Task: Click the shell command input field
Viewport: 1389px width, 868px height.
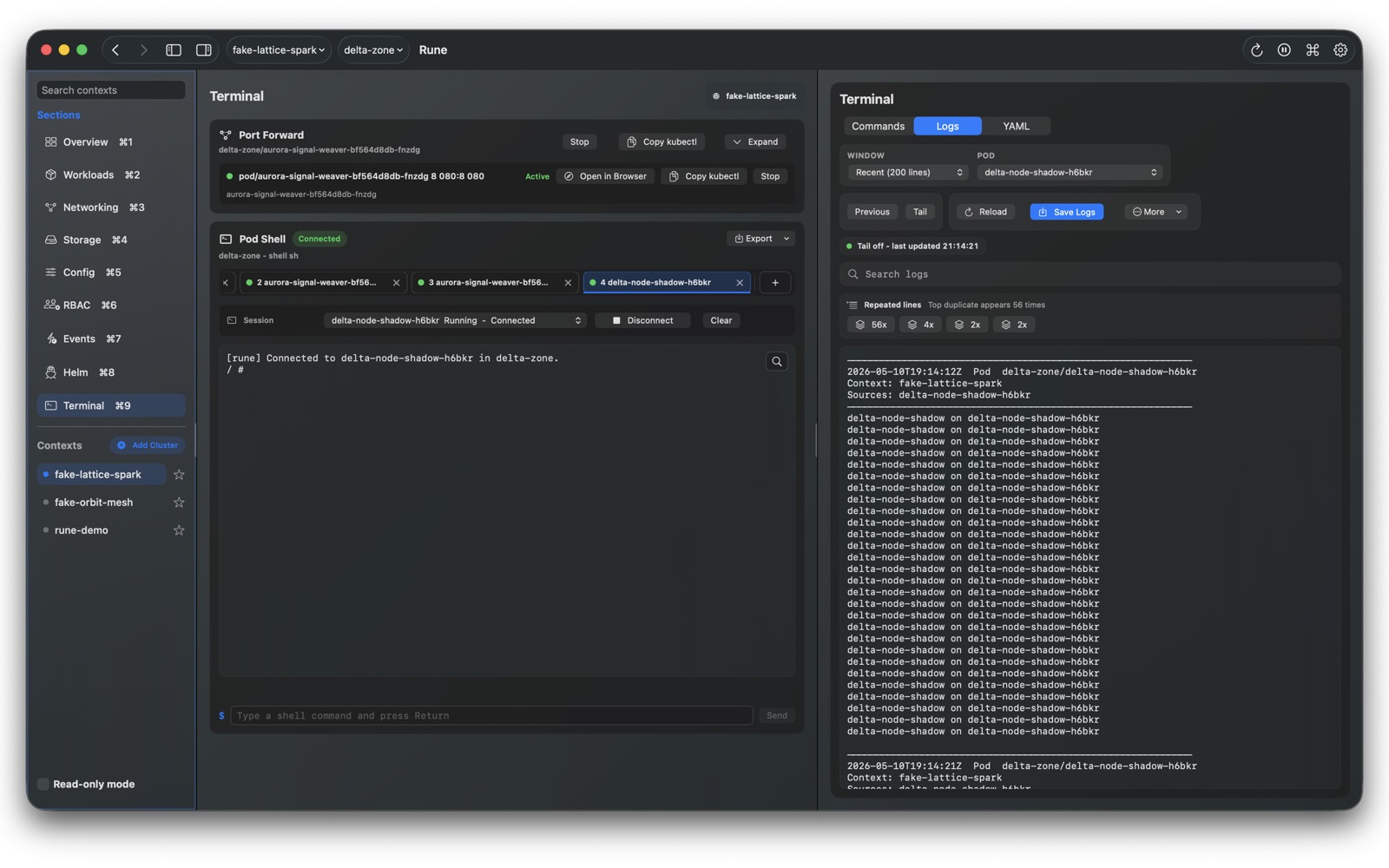Action: 491,716
